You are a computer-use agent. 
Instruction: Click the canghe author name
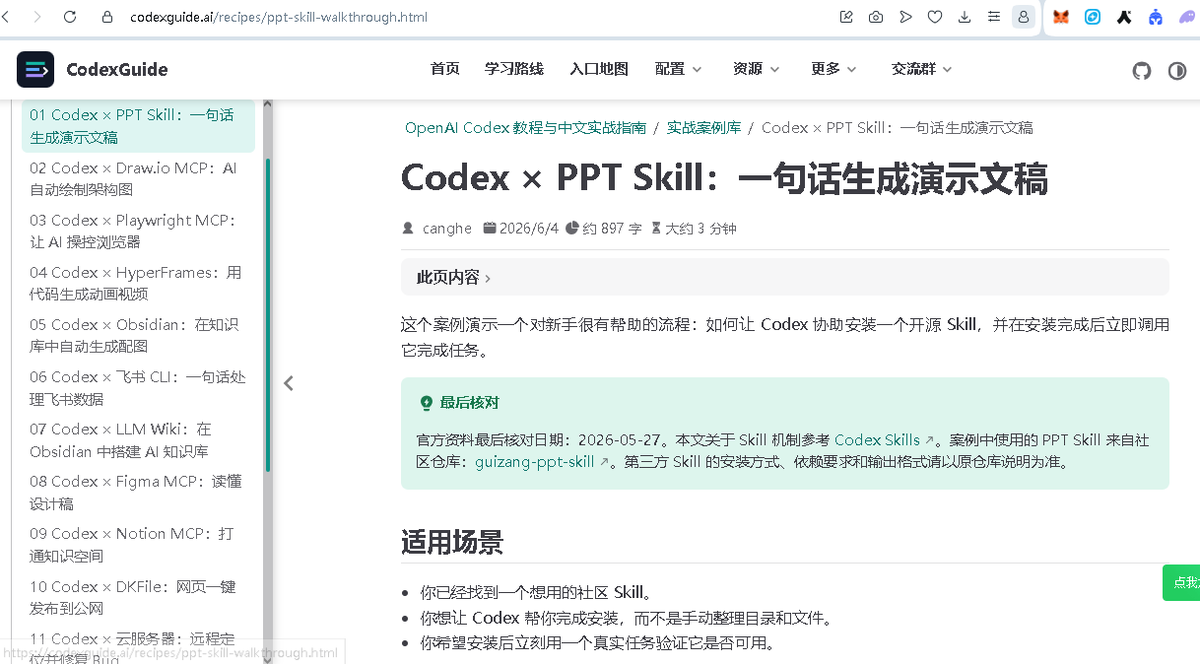point(447,228)
